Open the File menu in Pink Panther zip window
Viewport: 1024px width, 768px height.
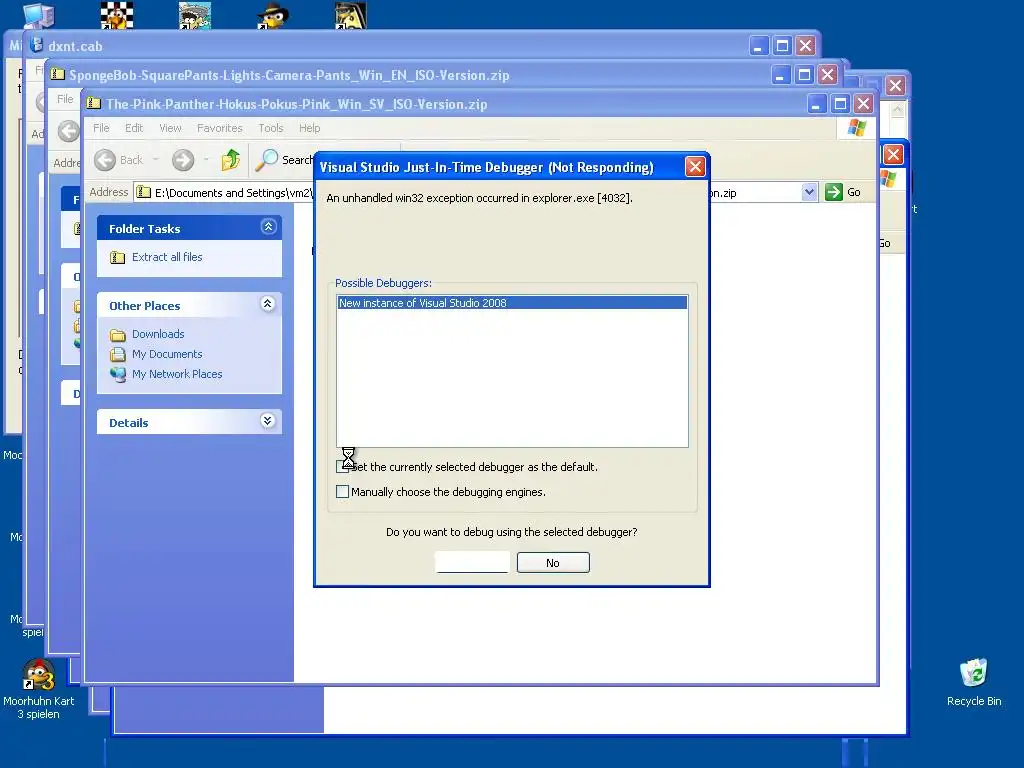101,128
